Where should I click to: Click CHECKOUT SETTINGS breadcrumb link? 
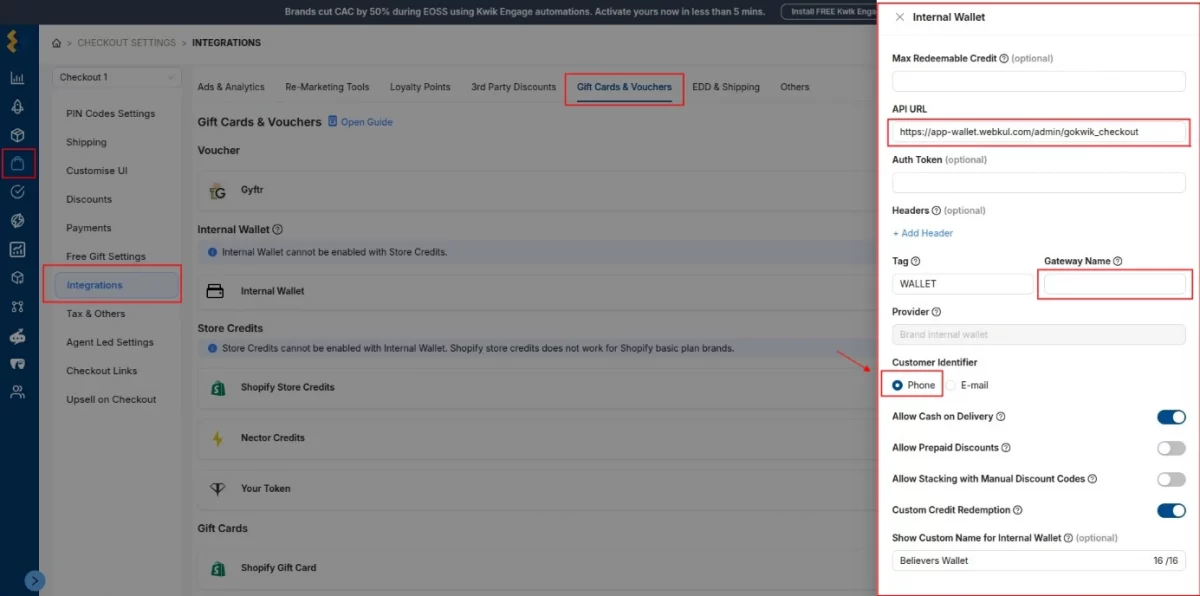pos(126,43)
